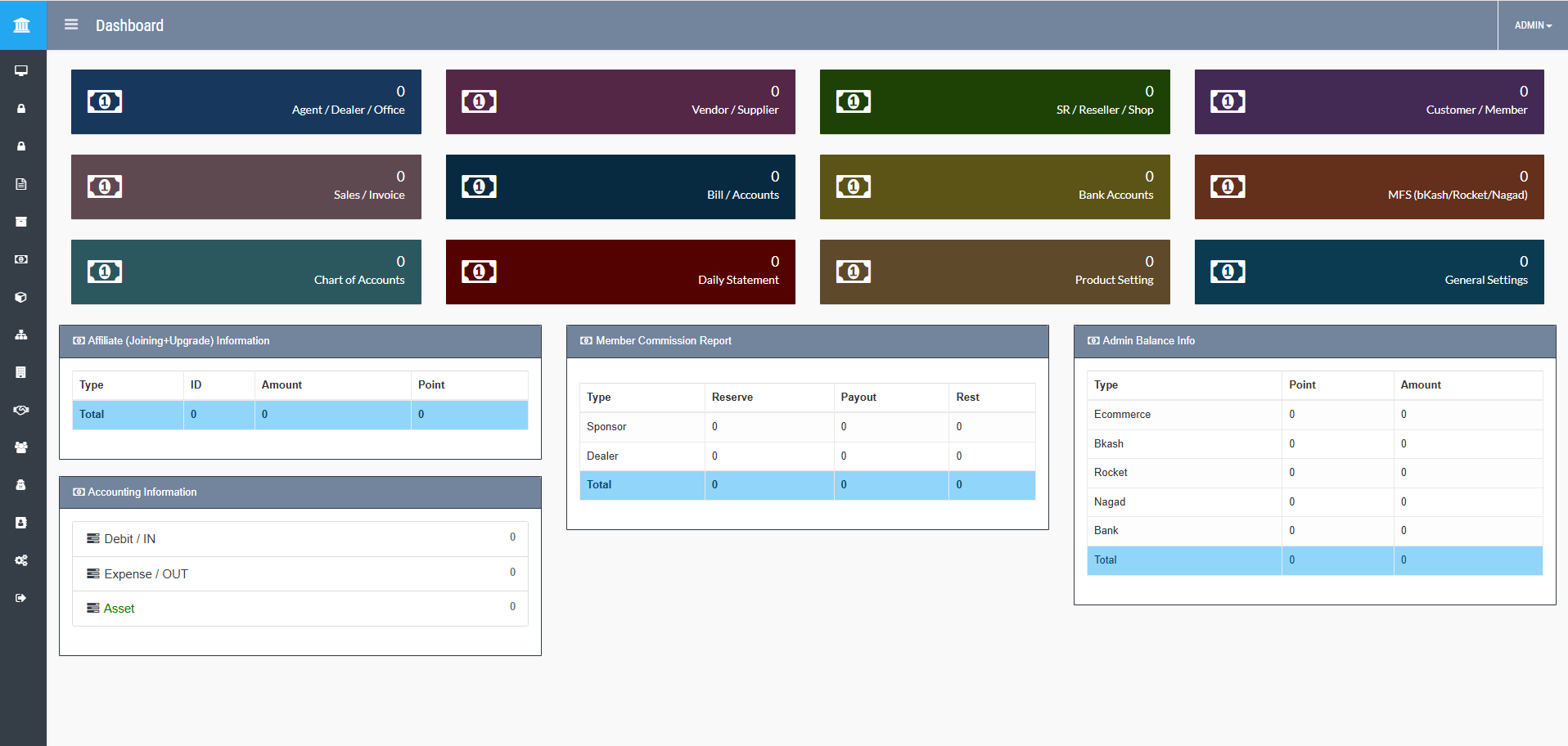Select the Debit / IN list item

coord(129,539)
